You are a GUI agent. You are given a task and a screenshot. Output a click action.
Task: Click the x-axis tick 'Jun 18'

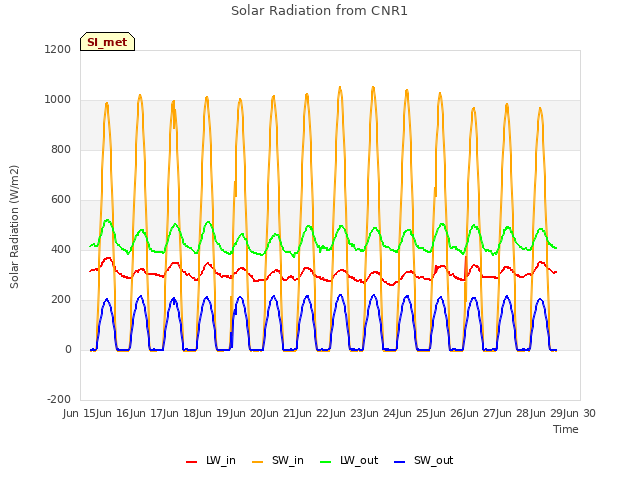tap(180, 413)
